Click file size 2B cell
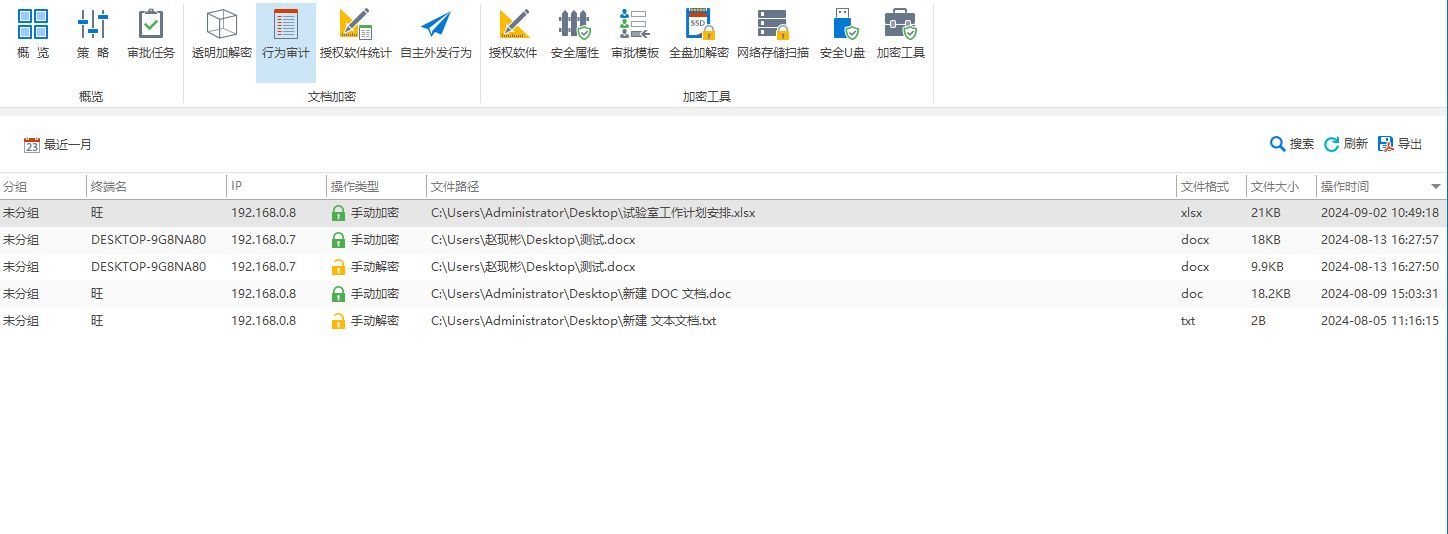The image size is (1448, 534). [x=1259, y=321]
